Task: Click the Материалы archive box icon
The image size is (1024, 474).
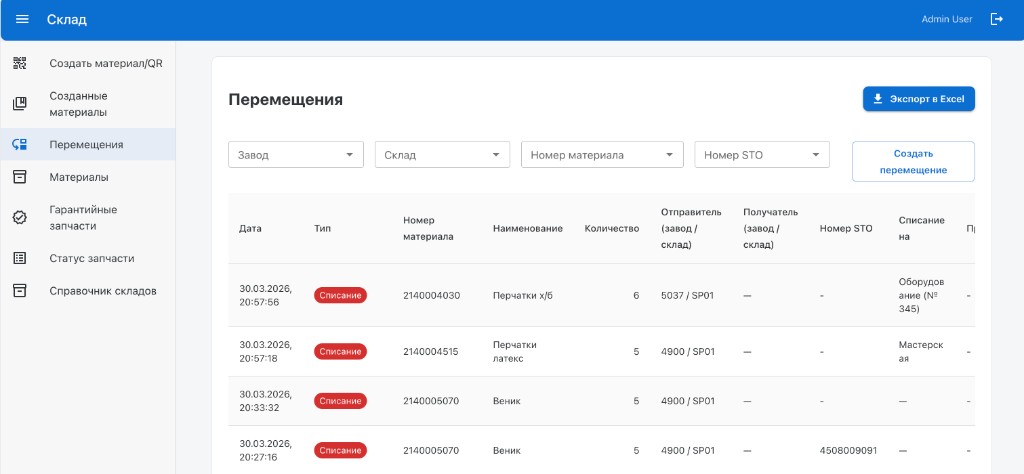Action: [x=19, y=177]
